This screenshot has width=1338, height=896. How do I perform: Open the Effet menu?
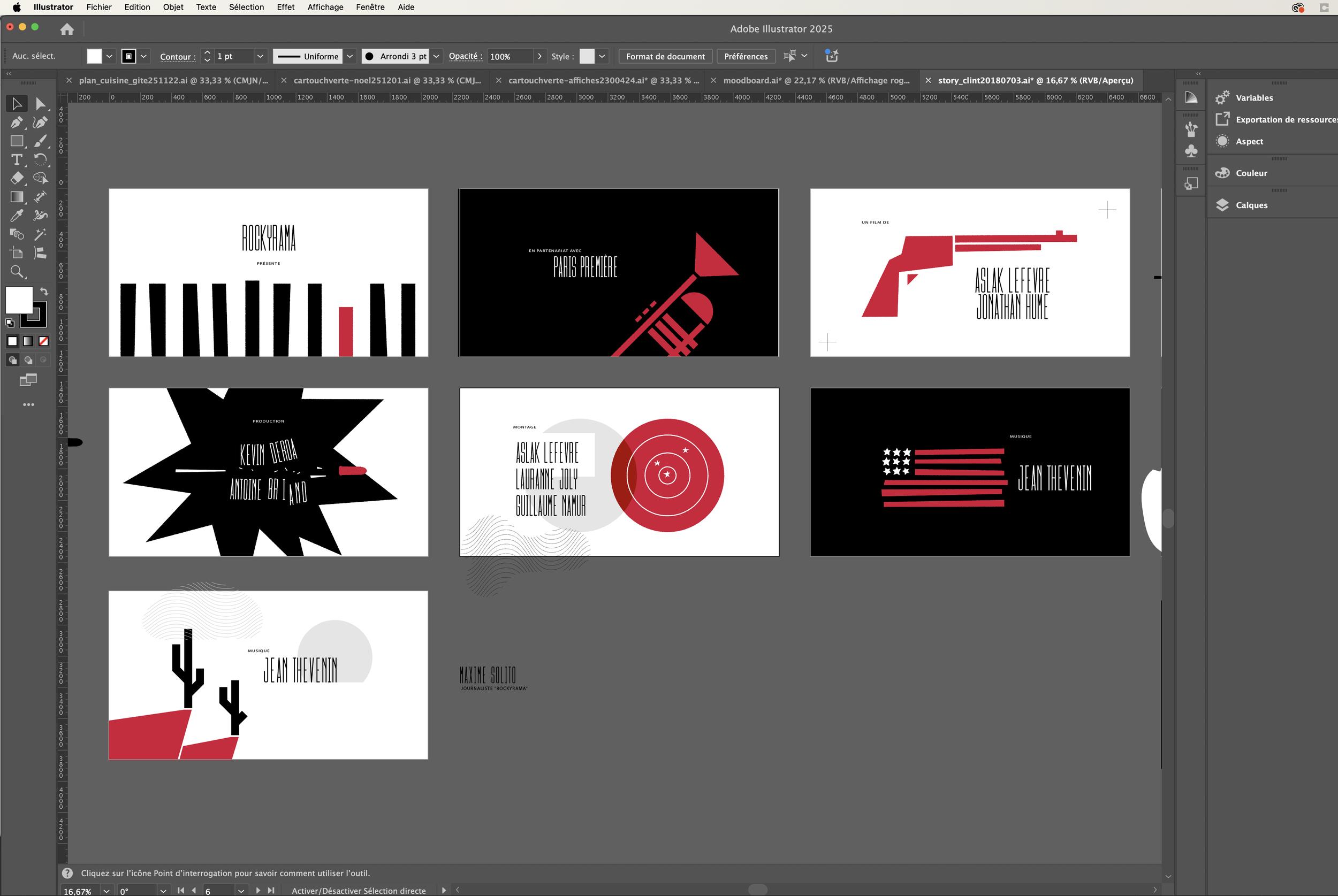point(285,7)
